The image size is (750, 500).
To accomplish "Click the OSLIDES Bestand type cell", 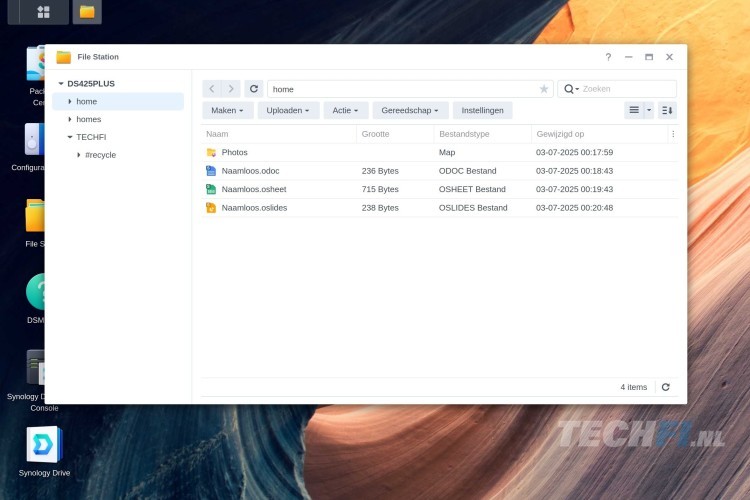I will point(473,208).
